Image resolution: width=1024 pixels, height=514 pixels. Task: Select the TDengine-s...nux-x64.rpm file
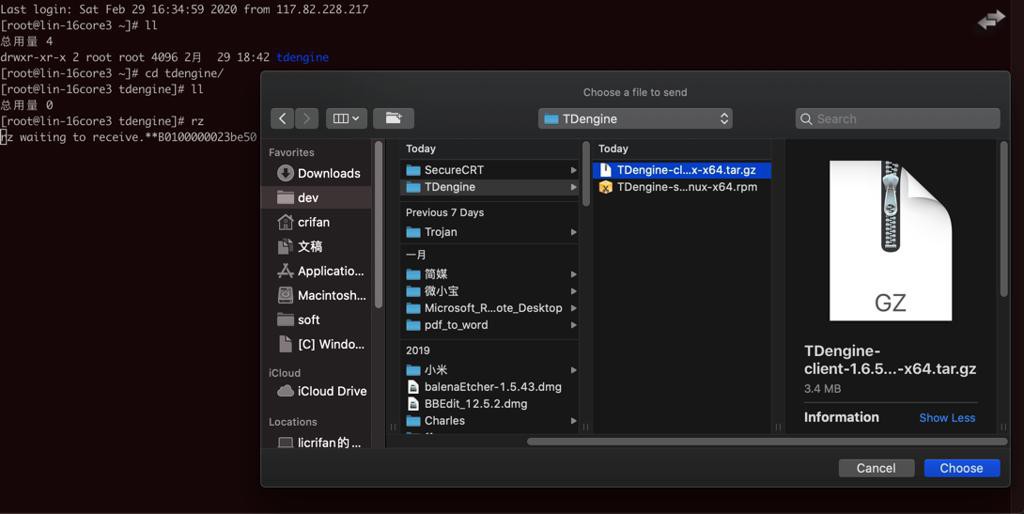682,187
